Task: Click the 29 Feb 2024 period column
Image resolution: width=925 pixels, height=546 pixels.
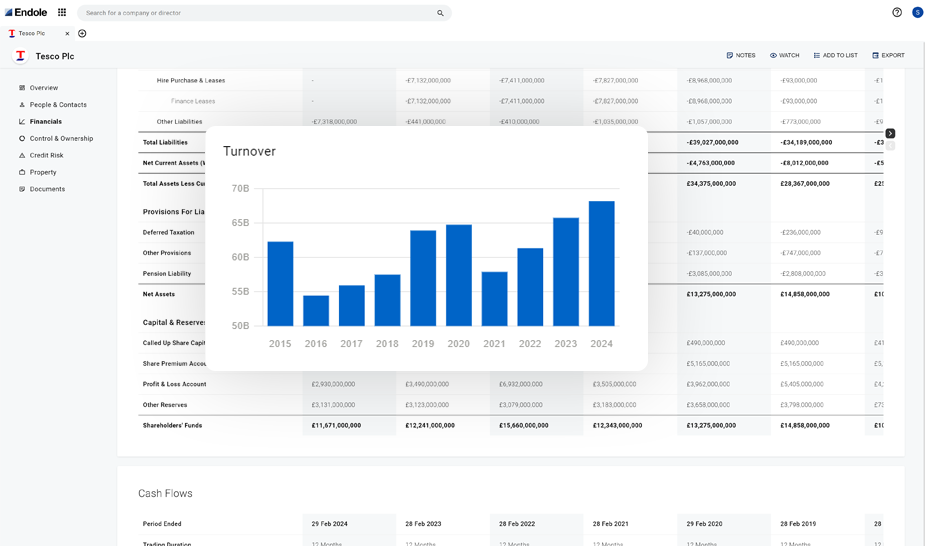Action: coord(329,524)
